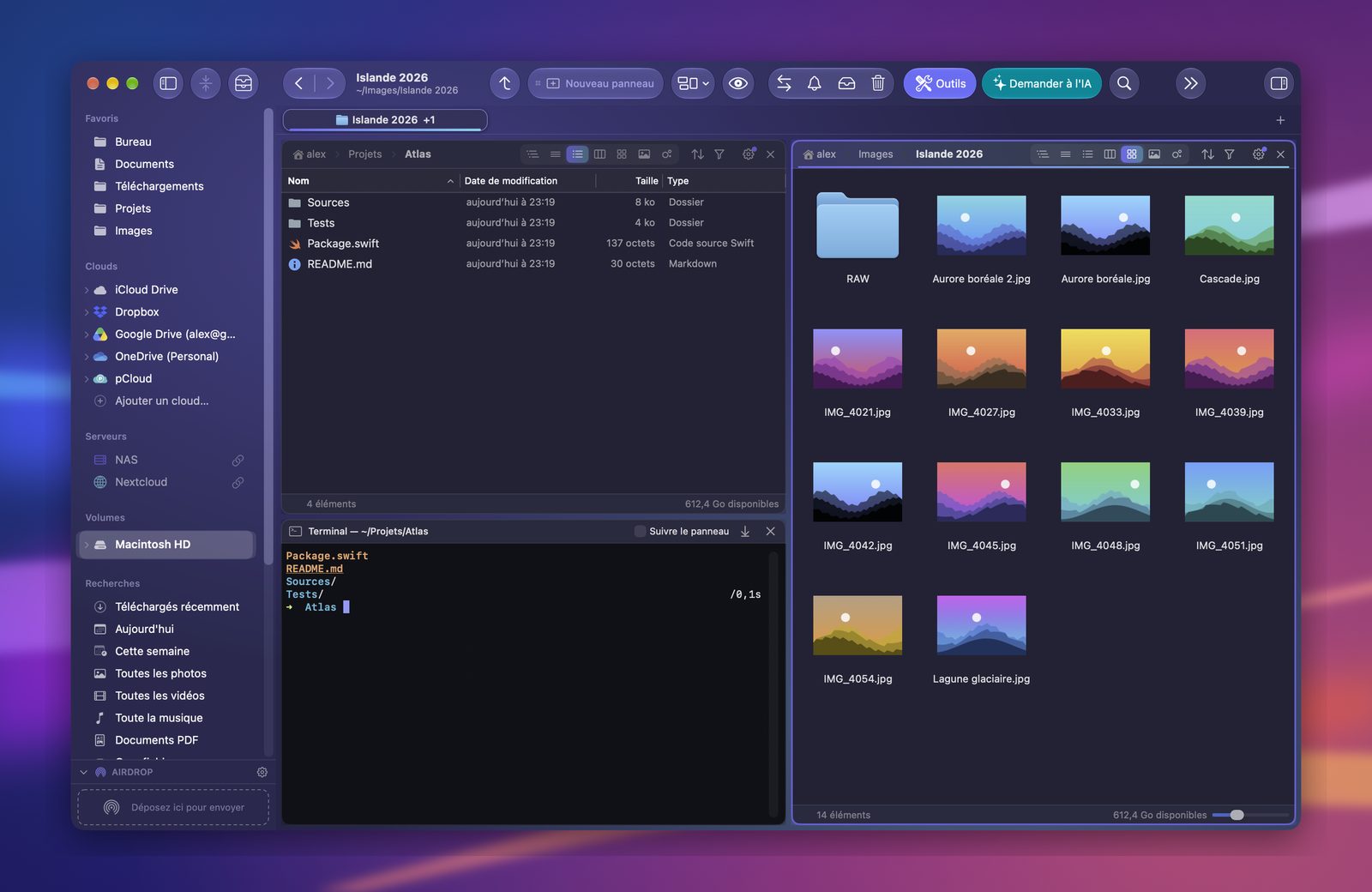Open AirDrop settings gear icon
Image resolution: width=1372 pixels, height=892 pixels.
(x=262, y=772)
